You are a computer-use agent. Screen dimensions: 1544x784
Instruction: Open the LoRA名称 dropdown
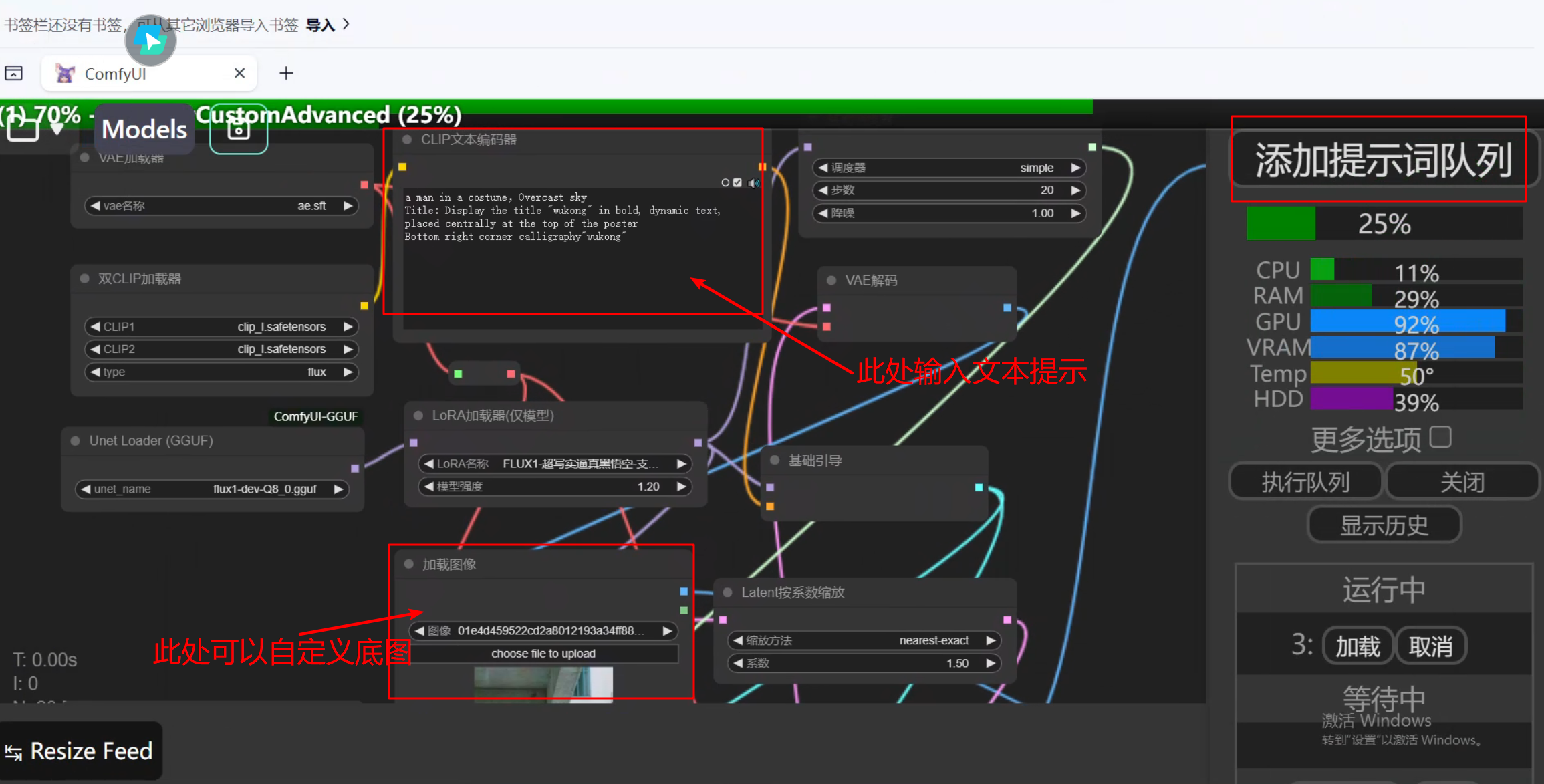[554, 463]
